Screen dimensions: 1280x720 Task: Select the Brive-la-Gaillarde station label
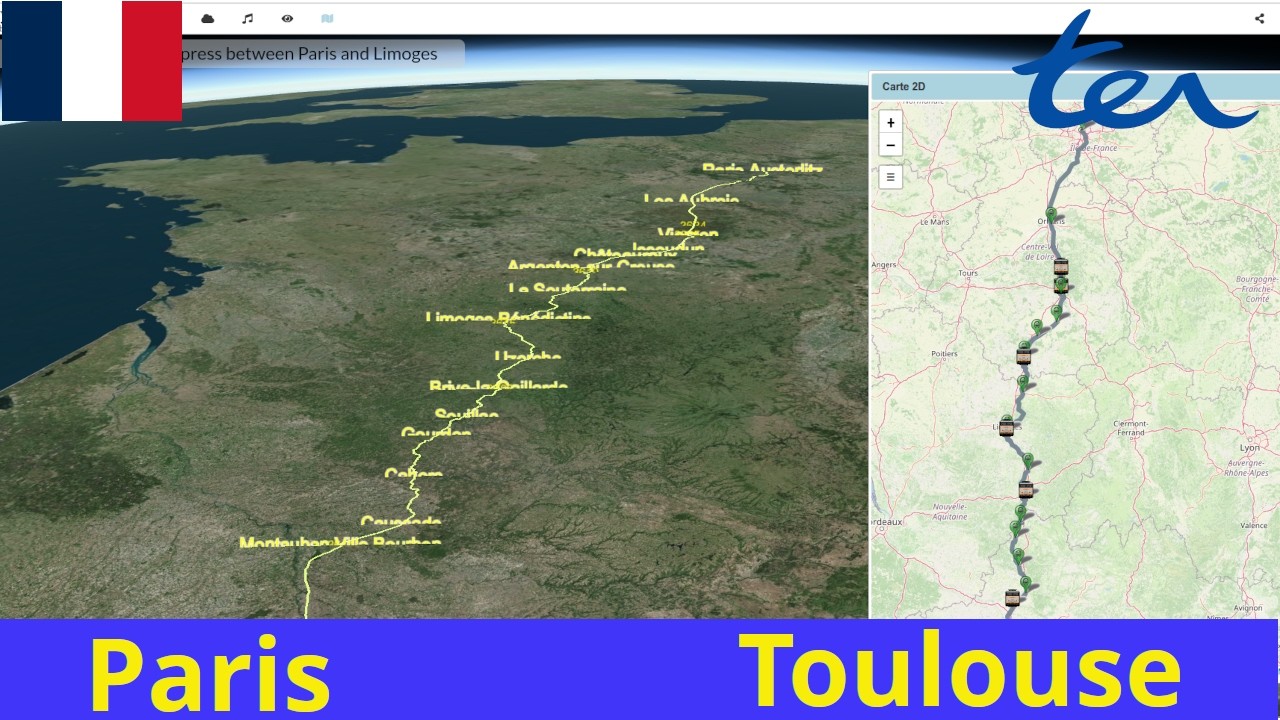pos(498,386)
